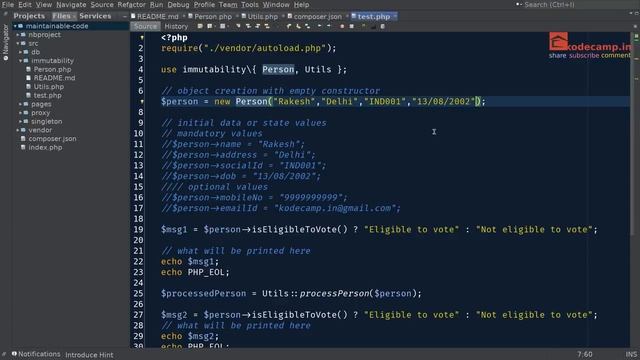Toggle INS insert mode indicator
This screenshot has height=360, width=640.
point(631,354)
